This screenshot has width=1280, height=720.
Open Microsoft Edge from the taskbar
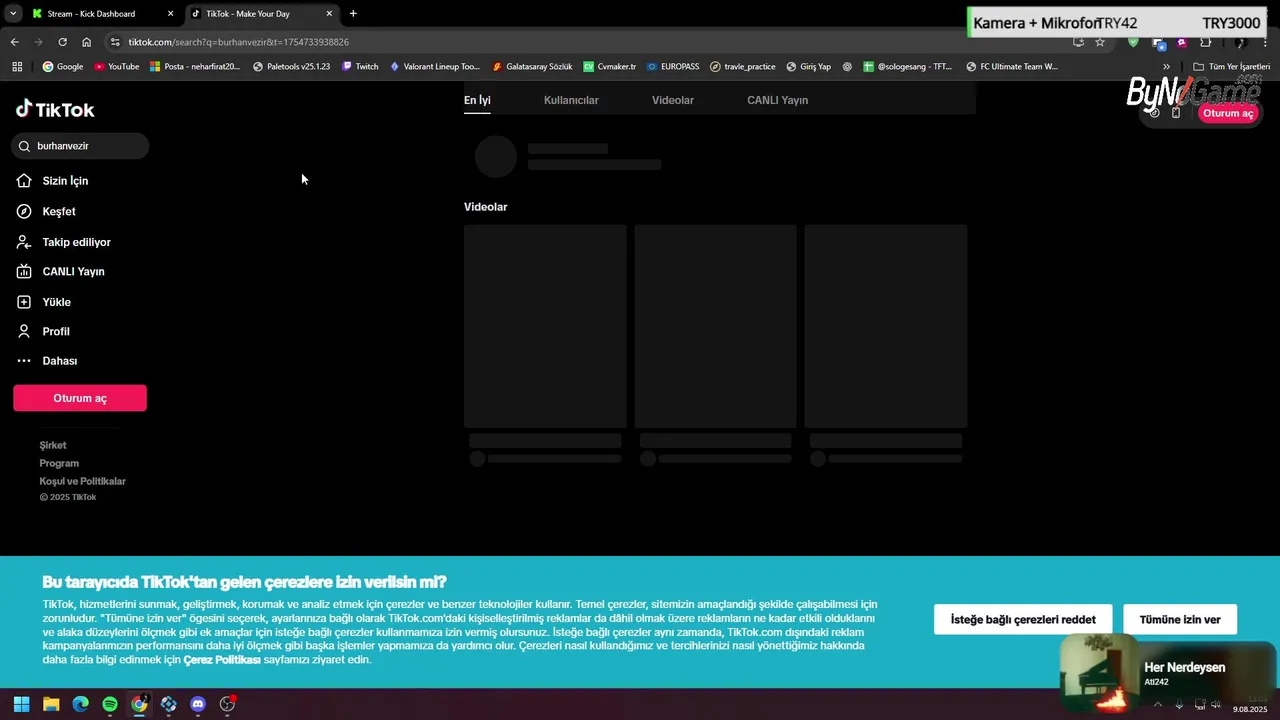(x=80, y=704)
